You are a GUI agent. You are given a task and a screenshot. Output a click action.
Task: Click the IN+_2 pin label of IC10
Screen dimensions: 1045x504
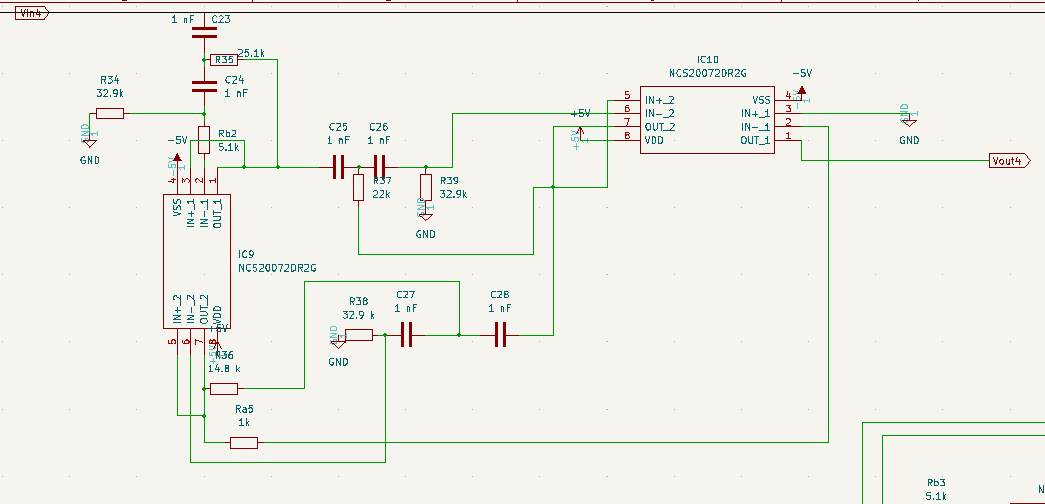[660, 100]
